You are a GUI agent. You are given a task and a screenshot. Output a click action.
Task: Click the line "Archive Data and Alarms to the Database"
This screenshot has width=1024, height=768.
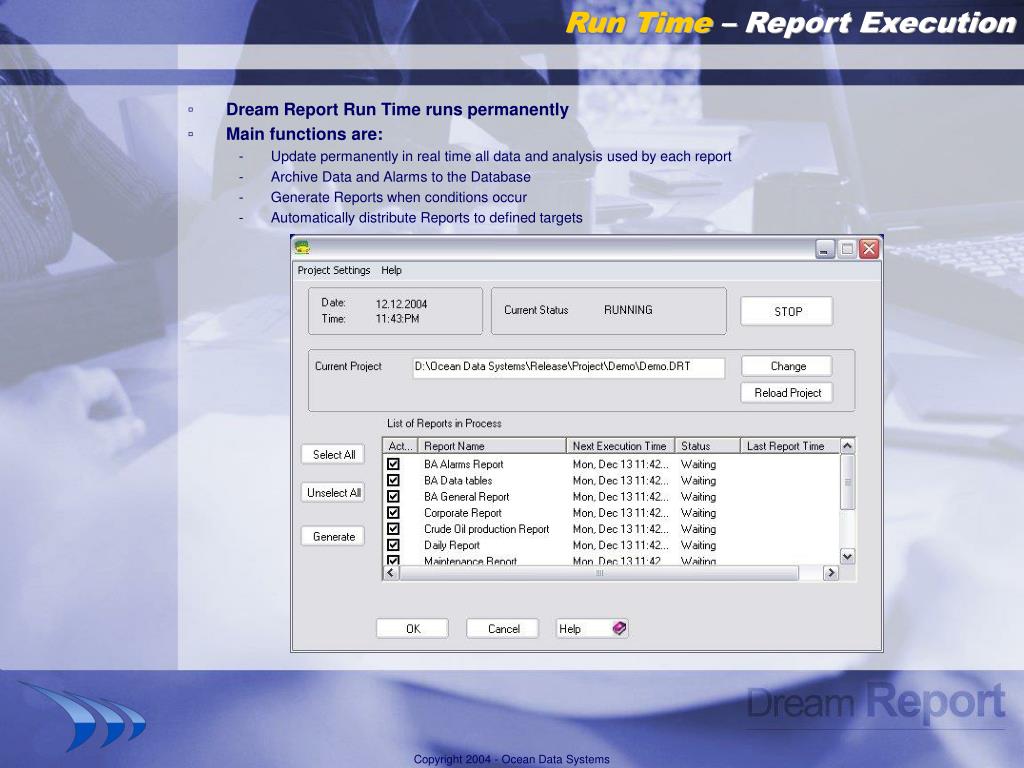pos(400,177)
